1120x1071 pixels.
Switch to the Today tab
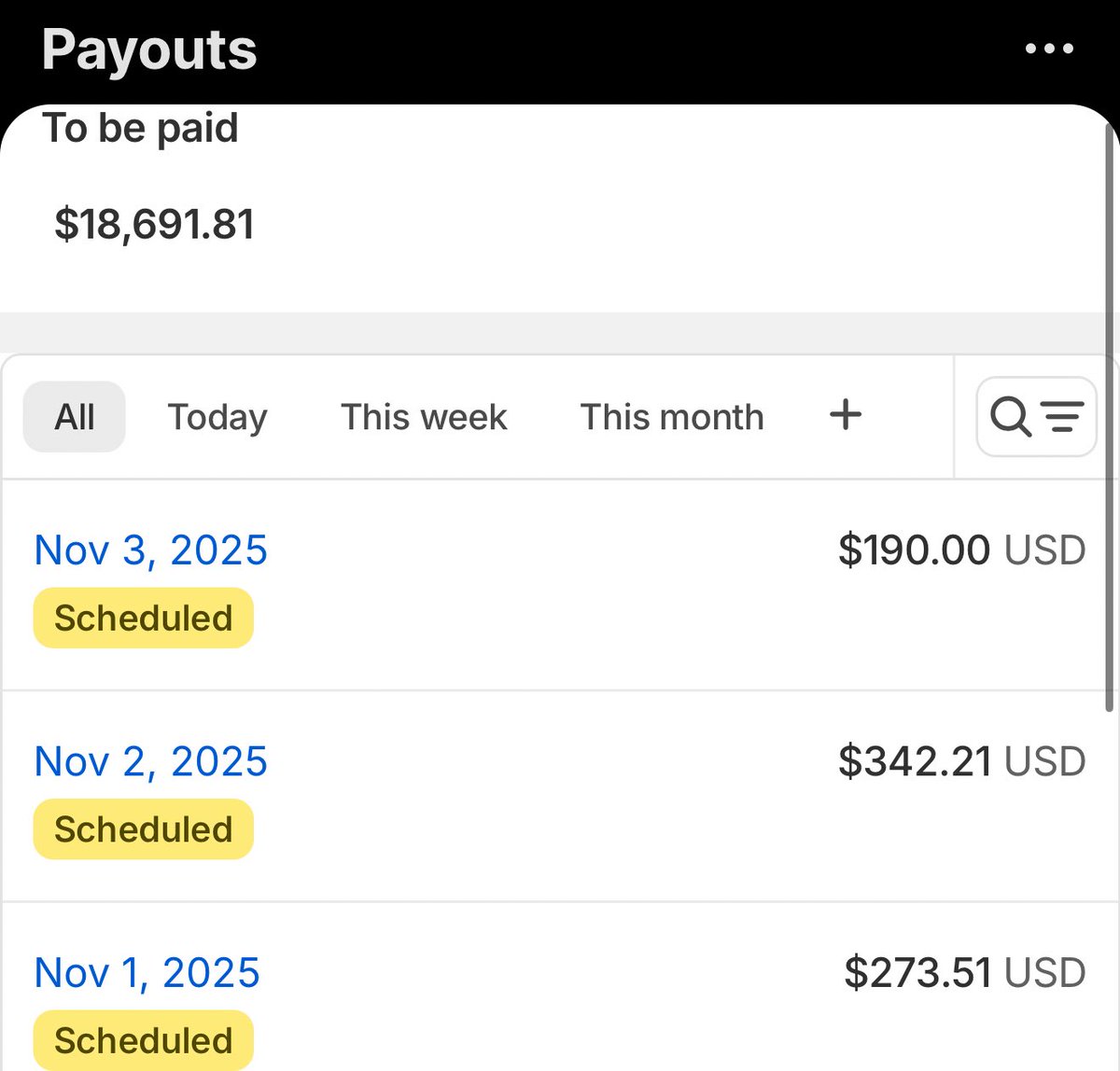[x=217, y=417]
